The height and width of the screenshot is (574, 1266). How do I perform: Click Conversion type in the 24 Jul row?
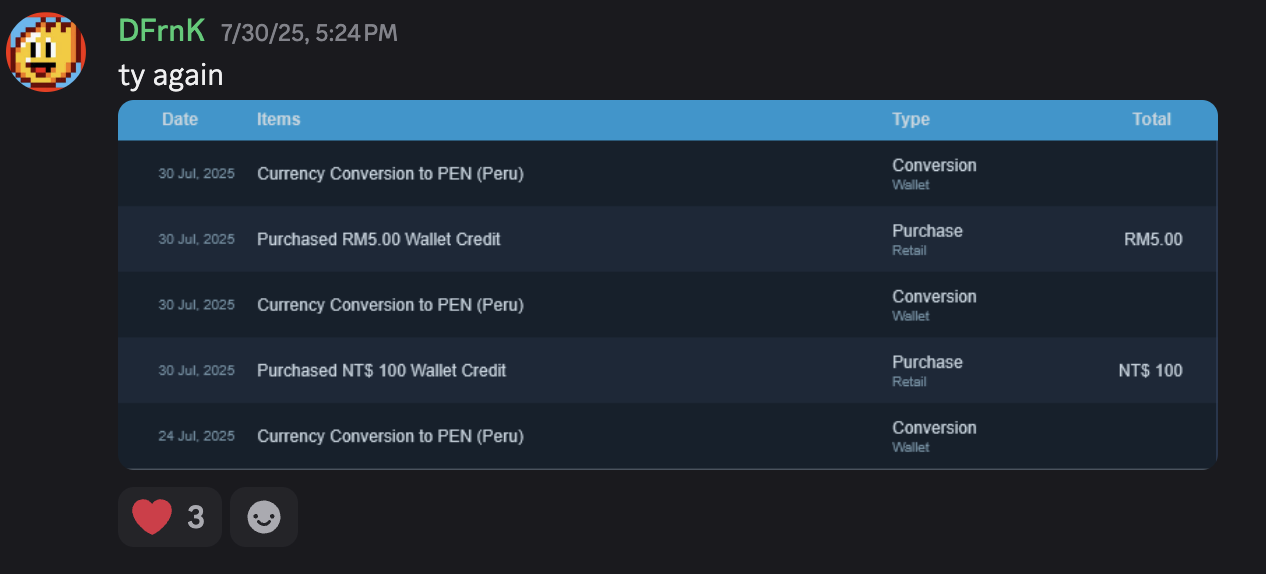point(934,428)
